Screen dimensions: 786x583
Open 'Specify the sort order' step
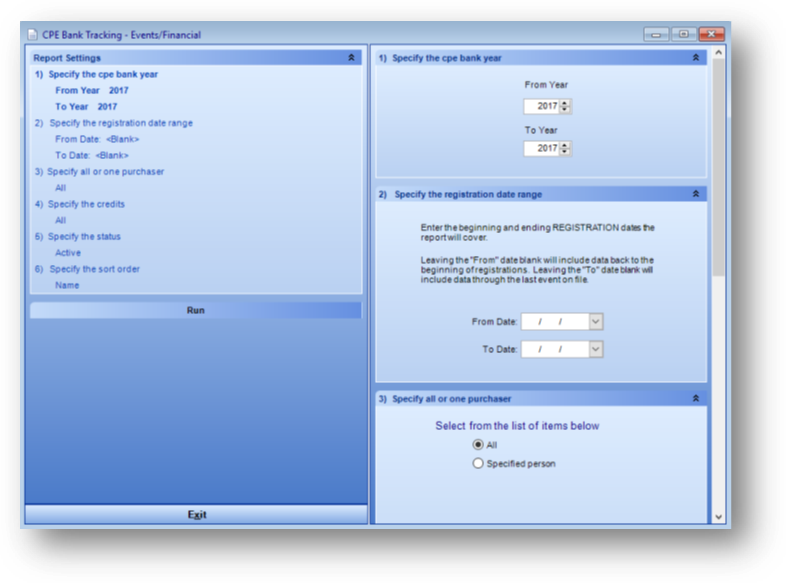(103, 269)
